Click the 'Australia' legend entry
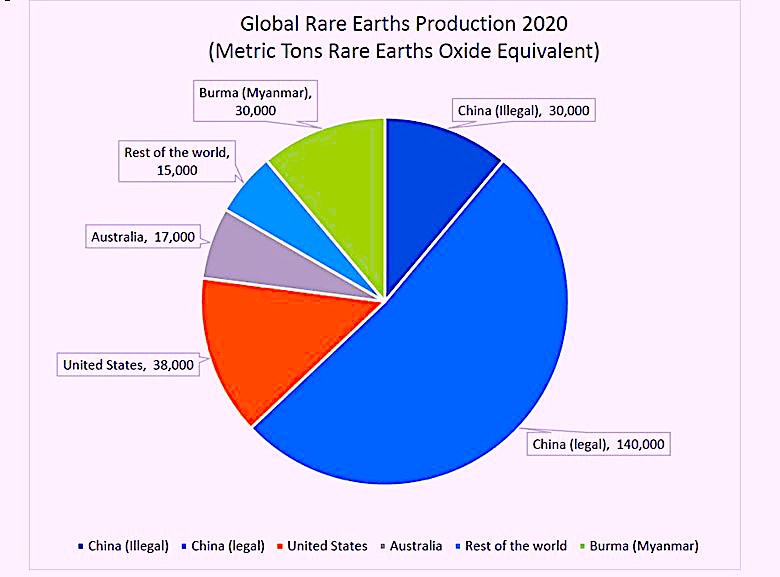 [411, 546]
